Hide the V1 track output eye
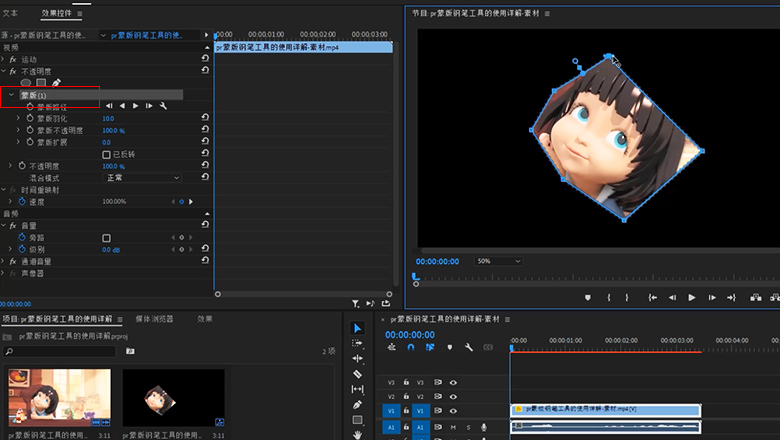The image size is (780, 440). point(453,411)
